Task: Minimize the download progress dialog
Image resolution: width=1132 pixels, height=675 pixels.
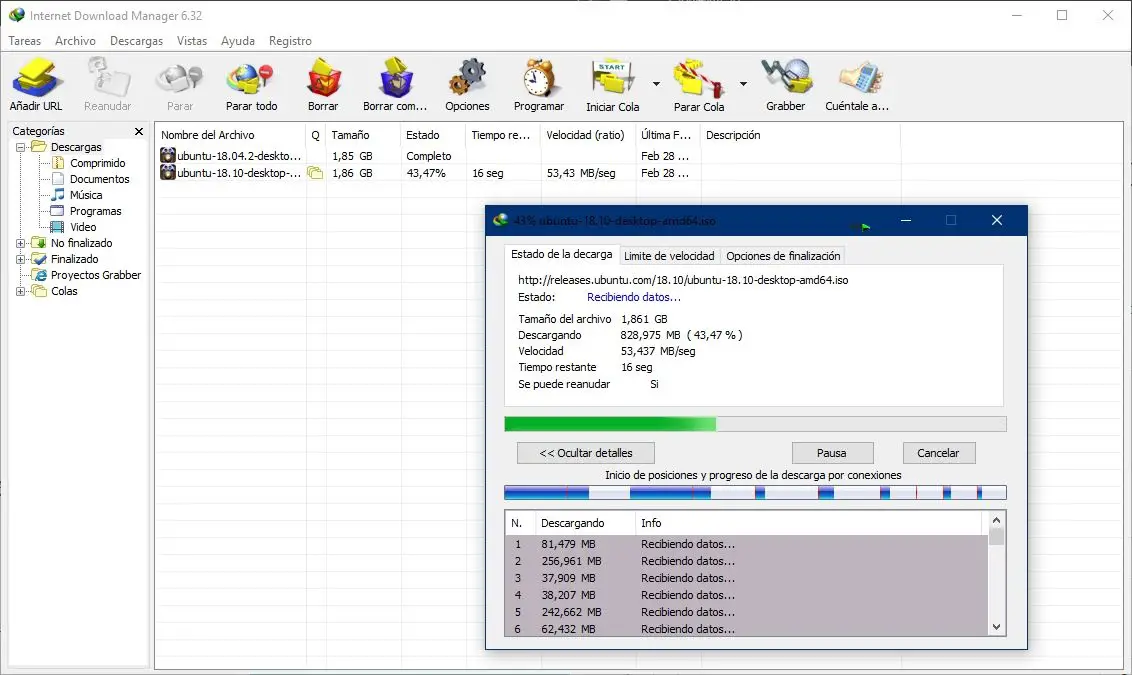Action: coord(906,220)
